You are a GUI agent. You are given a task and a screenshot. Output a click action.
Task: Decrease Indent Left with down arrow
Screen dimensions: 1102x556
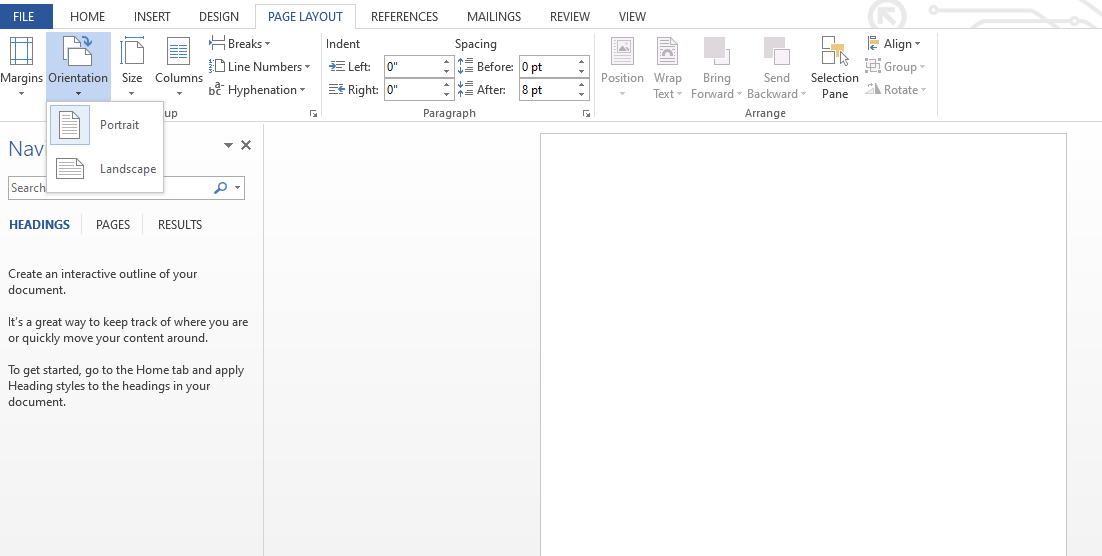447,72
